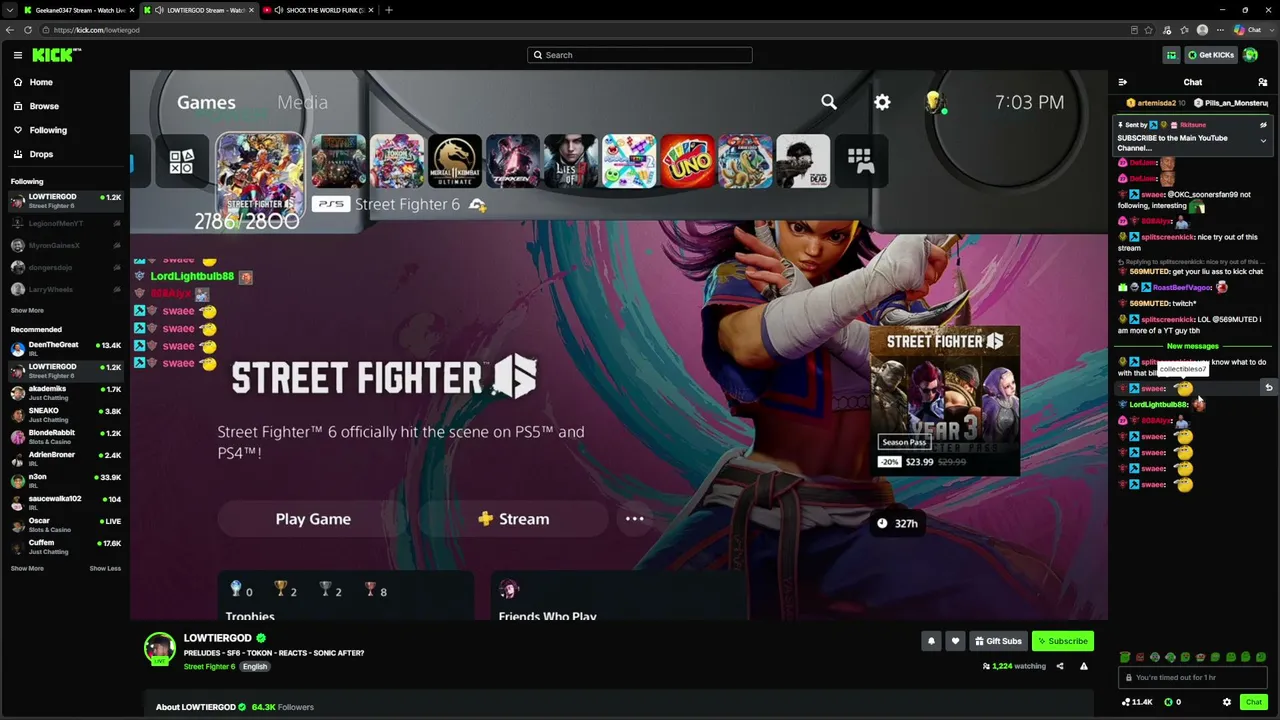
Task: Open browser Copilot Chat button
Action: point(1247,30)
